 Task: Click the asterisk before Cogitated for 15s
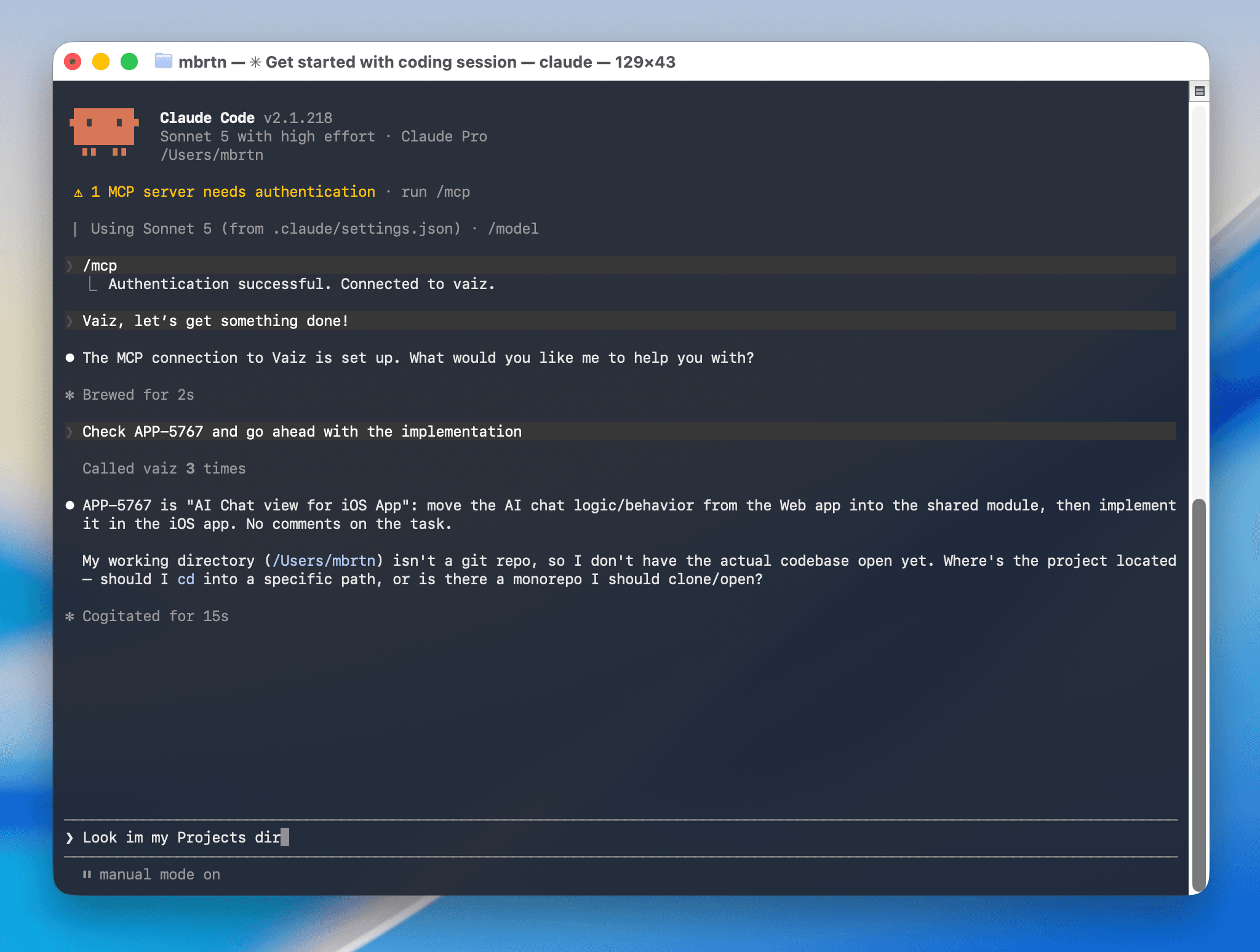pyautogui.click(x=70, y=616)
